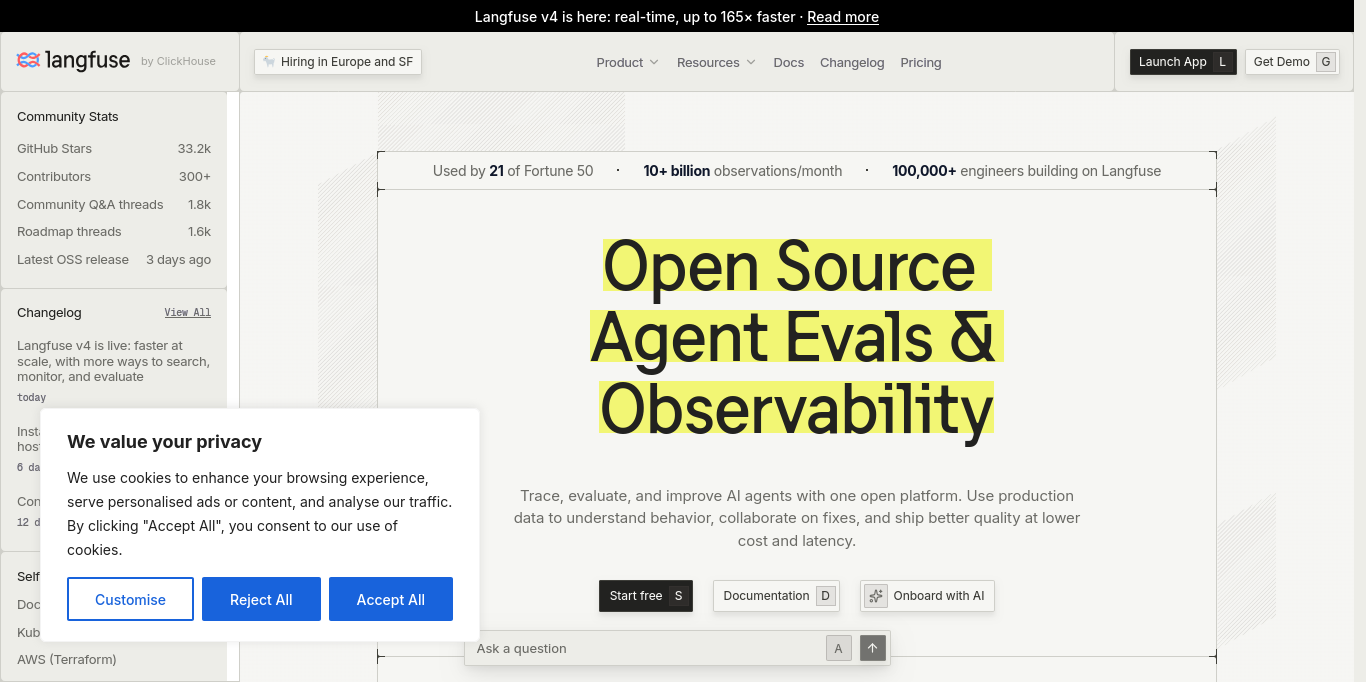Click the Launch App button
This screenshot has width=1366, height=682.
[x=1183, y=62]
